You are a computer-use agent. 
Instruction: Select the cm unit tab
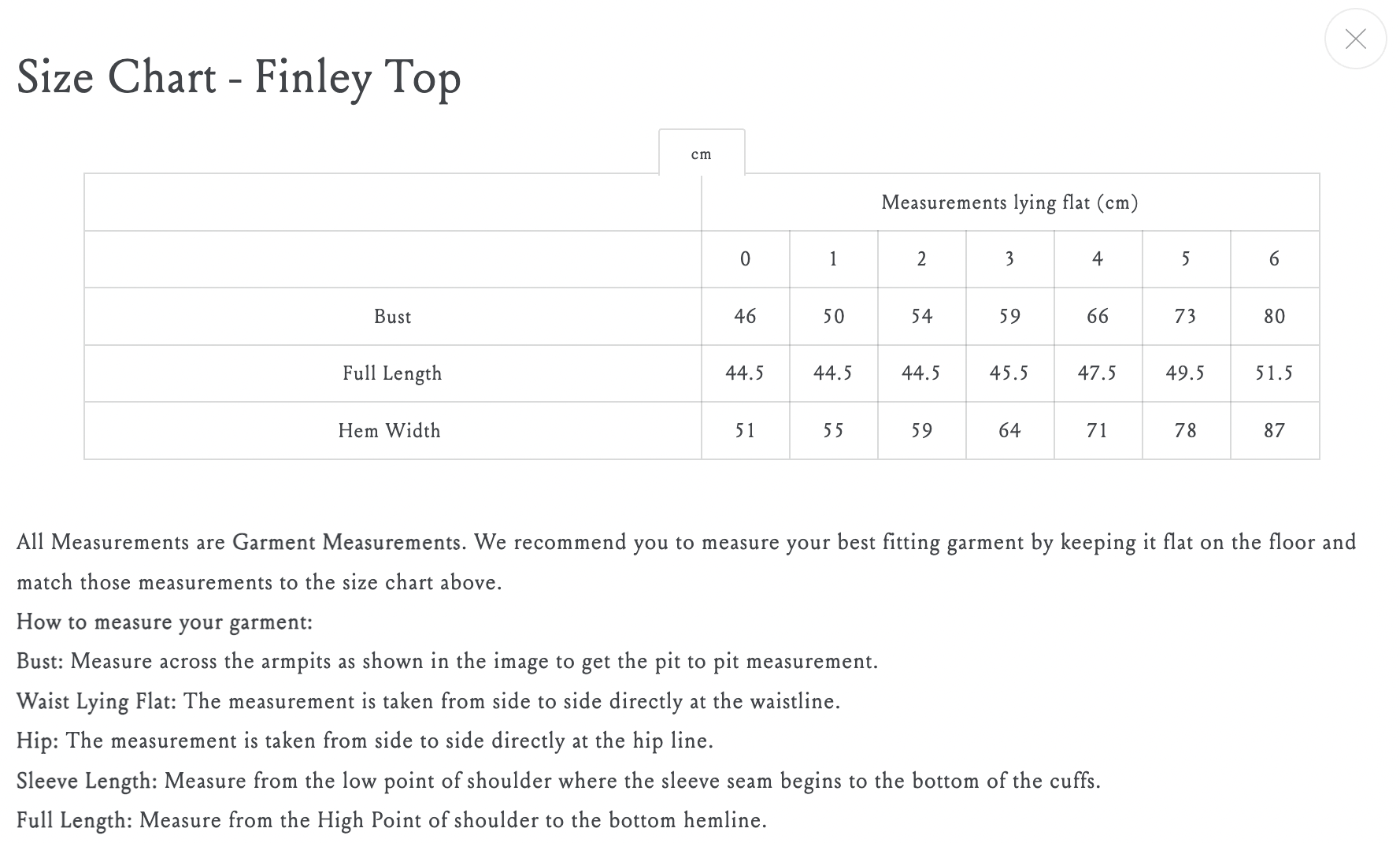coord(702,153)
